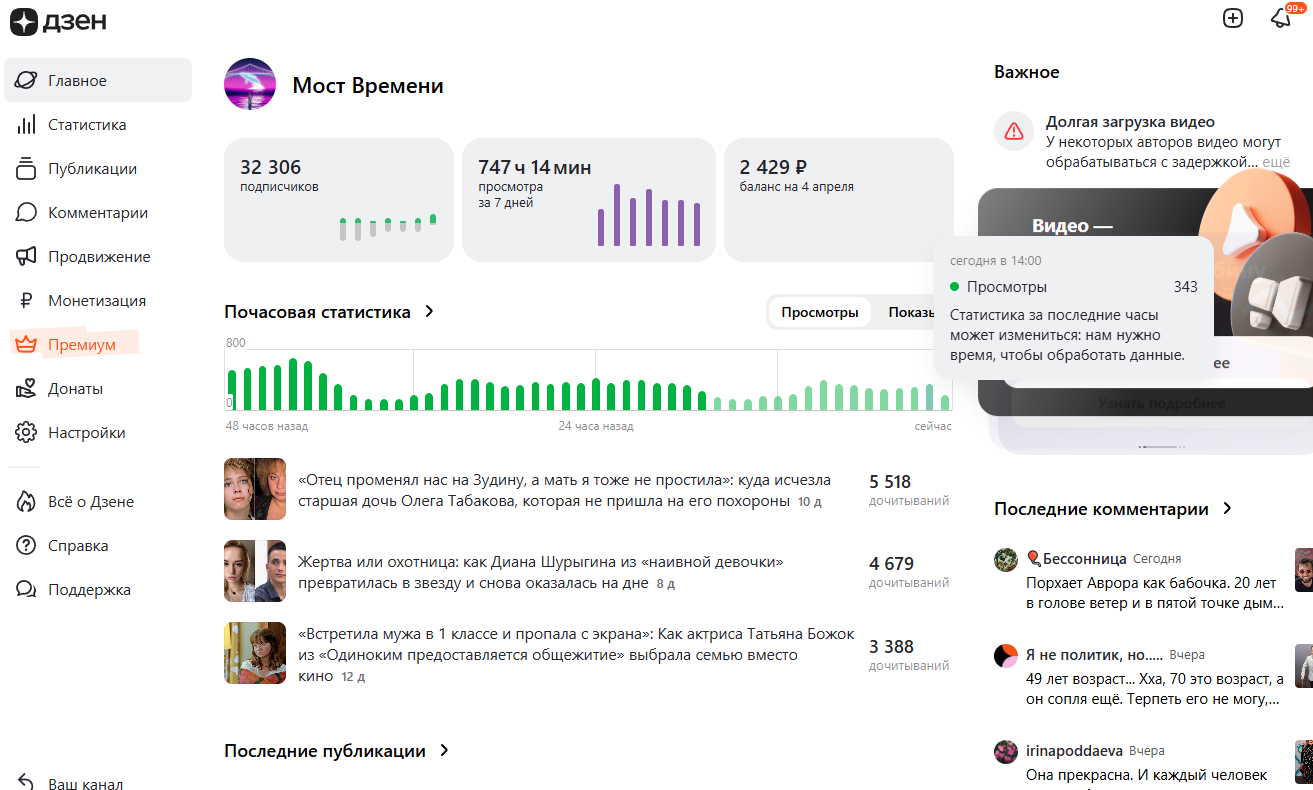Open Донаты section label
The width and height of the screenshot is (1313, 790).
(76, 389)
